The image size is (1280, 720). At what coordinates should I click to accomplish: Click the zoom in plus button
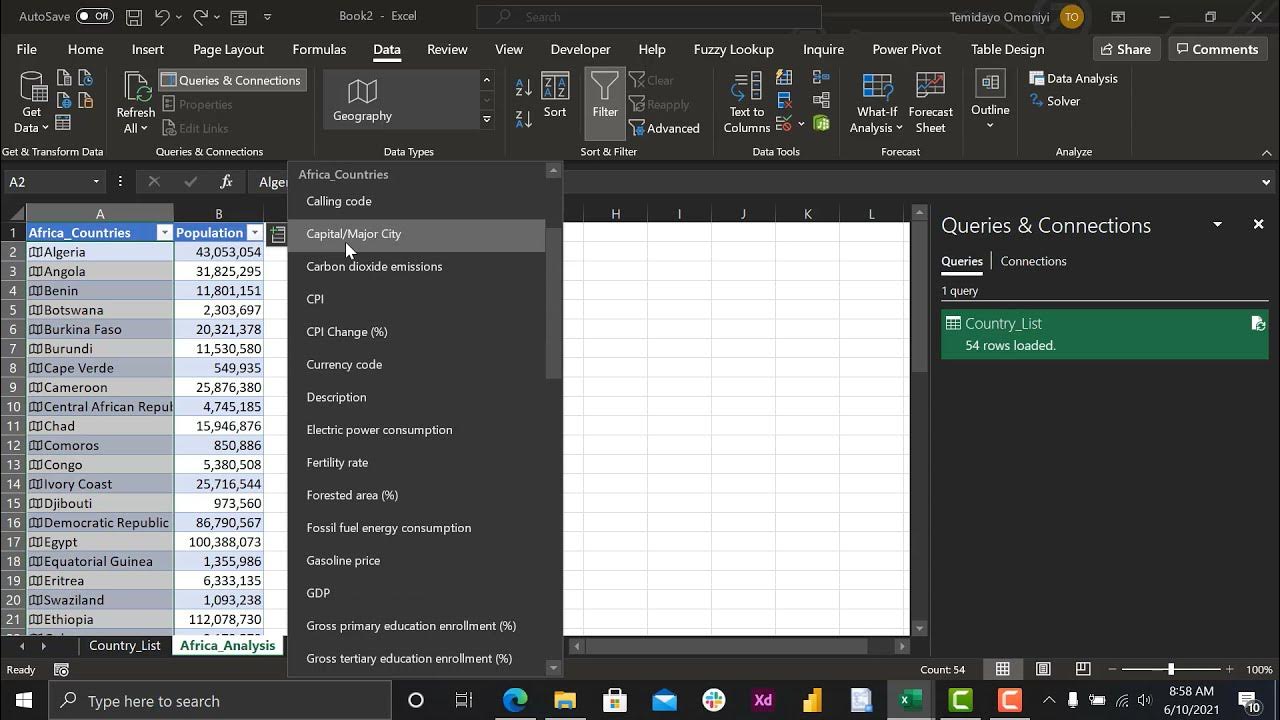[x=1229, y=669]
